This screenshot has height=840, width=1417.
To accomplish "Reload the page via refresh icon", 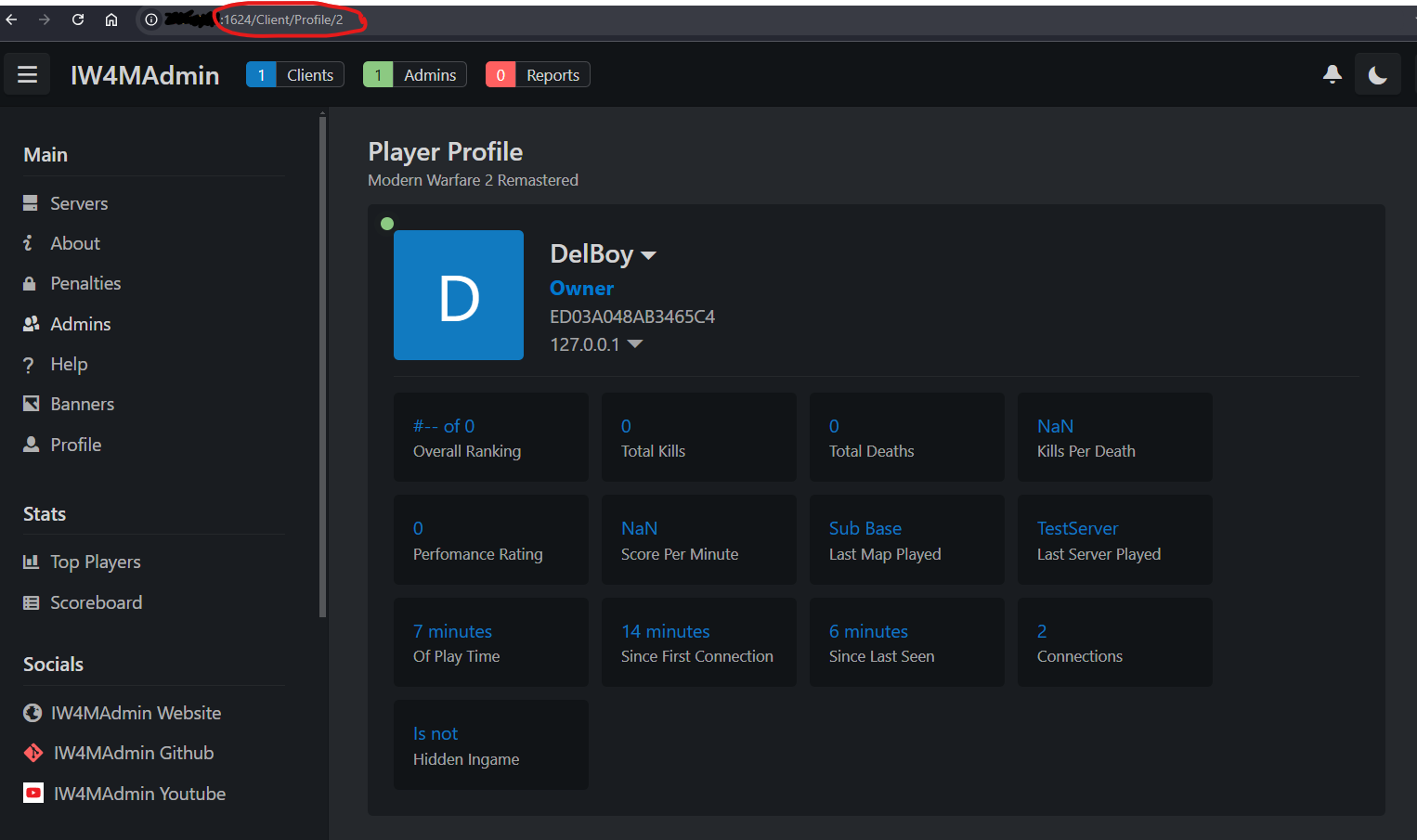I will coord(78,19).
